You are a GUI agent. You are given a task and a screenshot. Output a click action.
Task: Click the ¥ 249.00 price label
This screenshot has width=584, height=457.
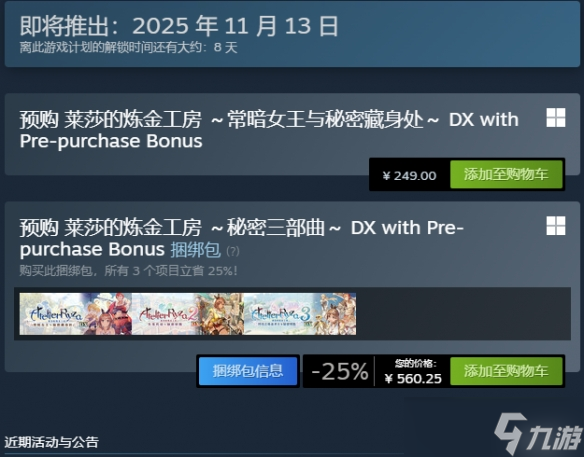[409, 175]
